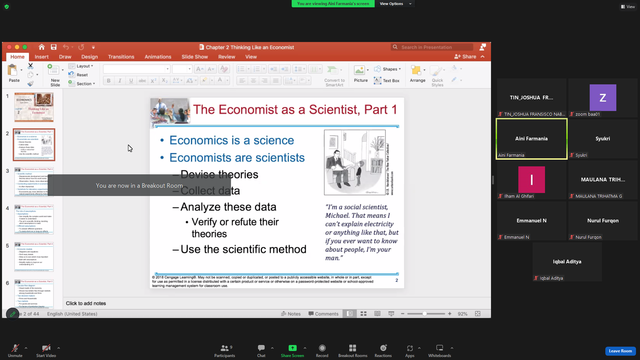Screen dimensions: 640x360
Task: Open font name combo box
Action: [136, 69]
